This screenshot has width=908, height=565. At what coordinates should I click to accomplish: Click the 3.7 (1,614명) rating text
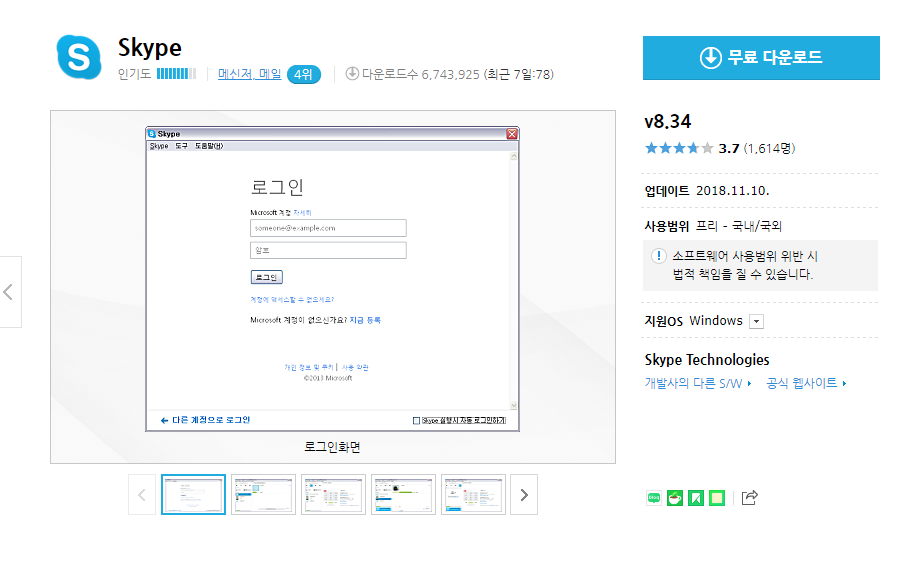(757, 149)
